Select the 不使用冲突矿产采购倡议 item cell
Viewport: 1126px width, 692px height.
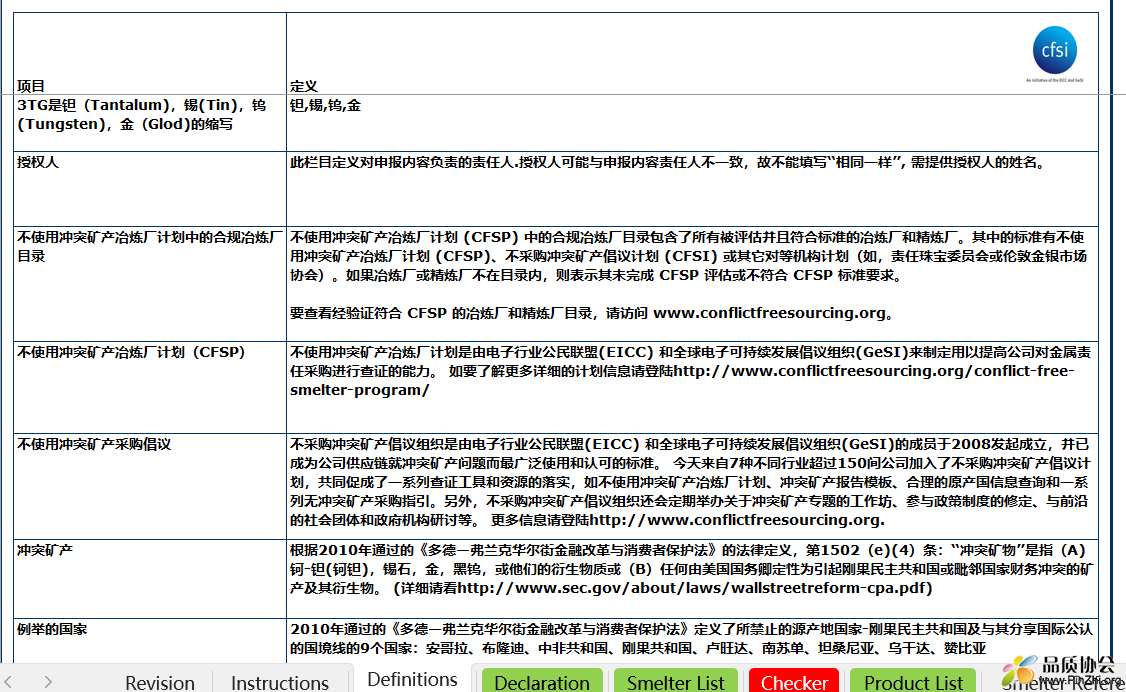[x=149, y=487]
